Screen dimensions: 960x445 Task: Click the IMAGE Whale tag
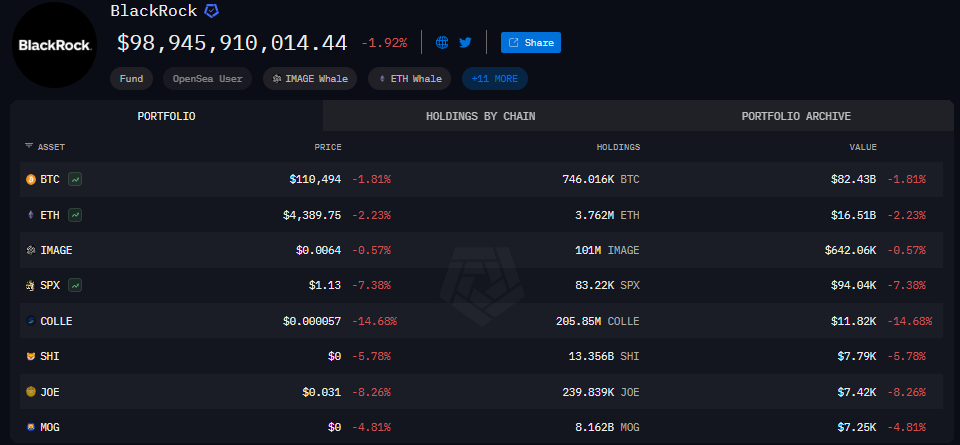pyautogui.click(x=309, y=78)
